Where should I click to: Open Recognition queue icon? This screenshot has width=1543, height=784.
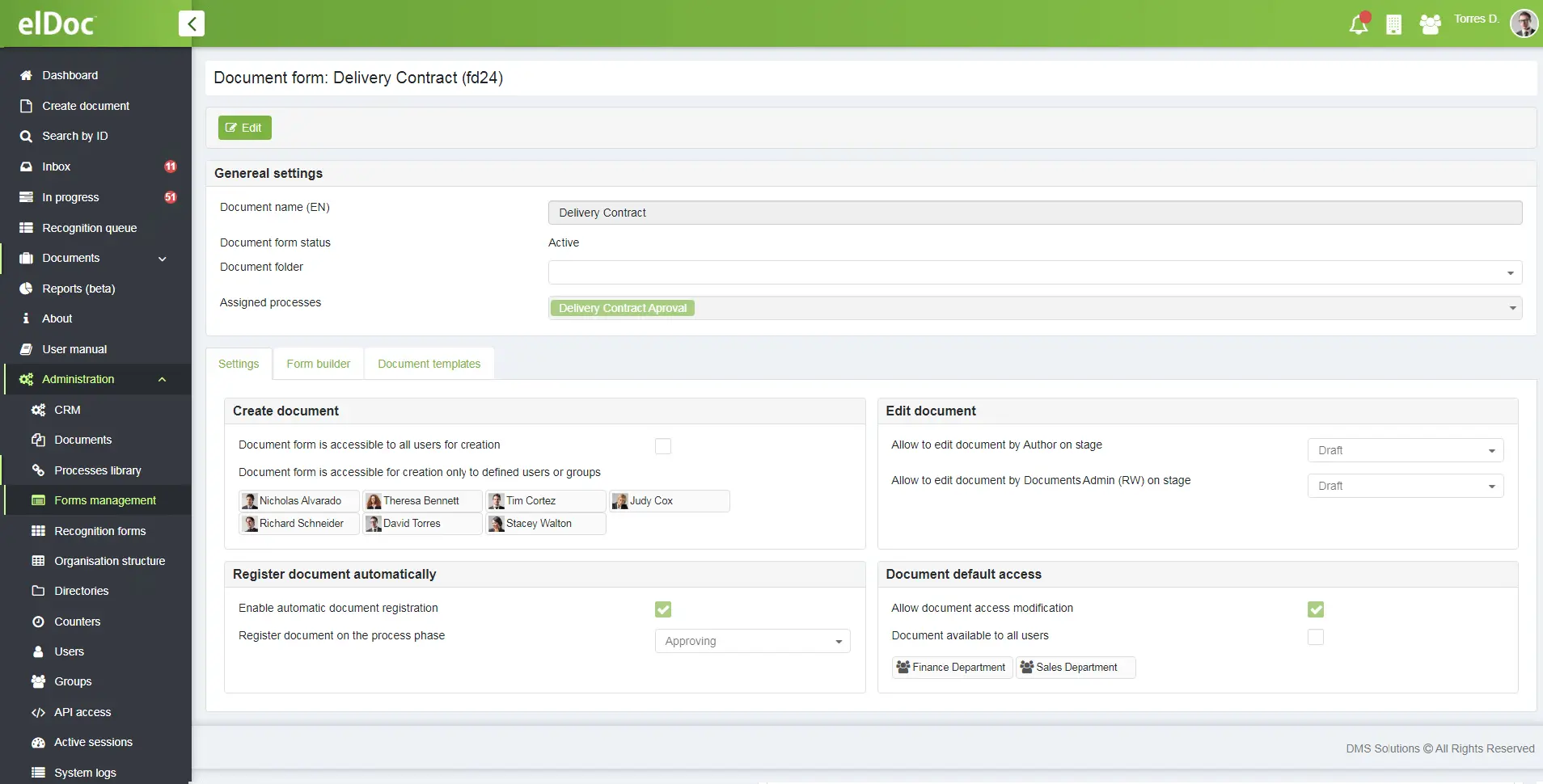click(26, 228)
